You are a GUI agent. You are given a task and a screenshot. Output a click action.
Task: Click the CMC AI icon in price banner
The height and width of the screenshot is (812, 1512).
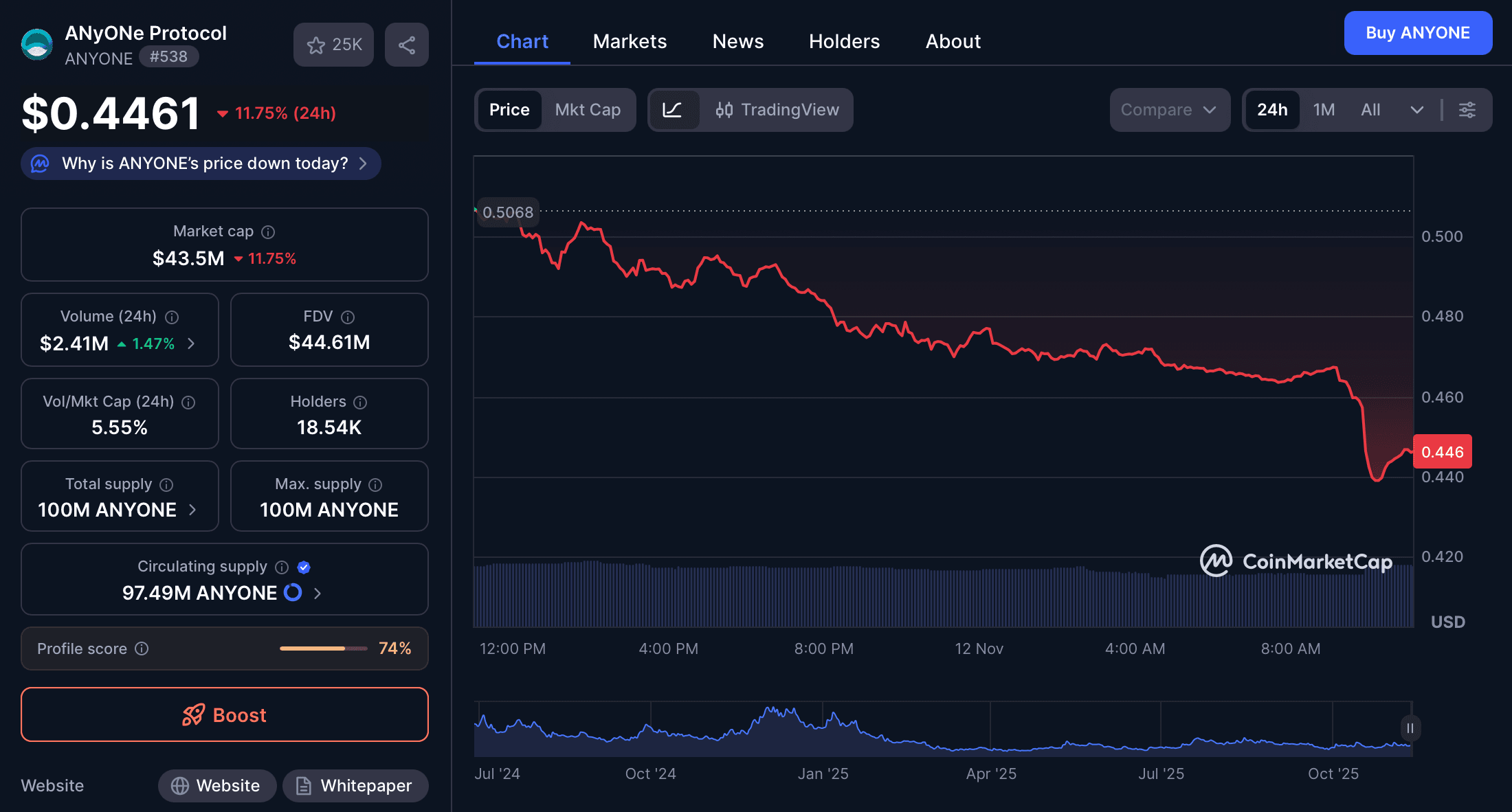pyautogui.click(x=40, y=163)
